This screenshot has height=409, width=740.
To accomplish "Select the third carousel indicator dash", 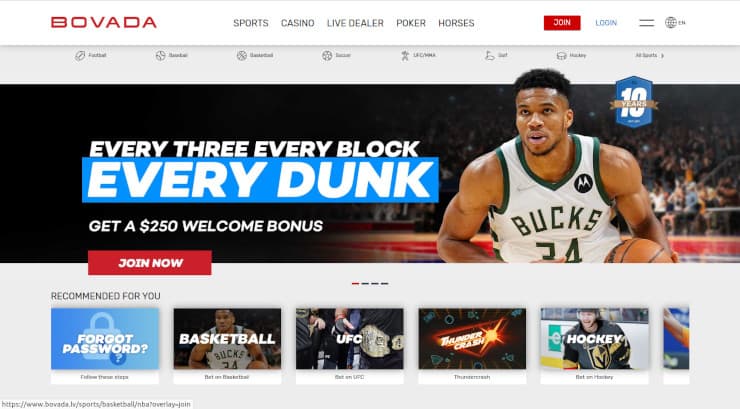I will click(x=375, y=284).
